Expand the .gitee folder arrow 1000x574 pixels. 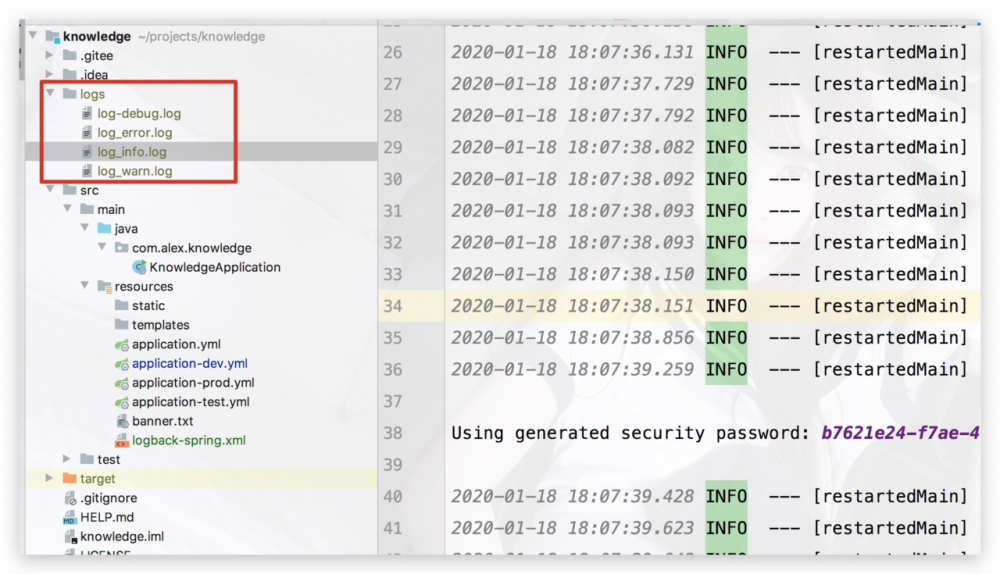[50, 56]
